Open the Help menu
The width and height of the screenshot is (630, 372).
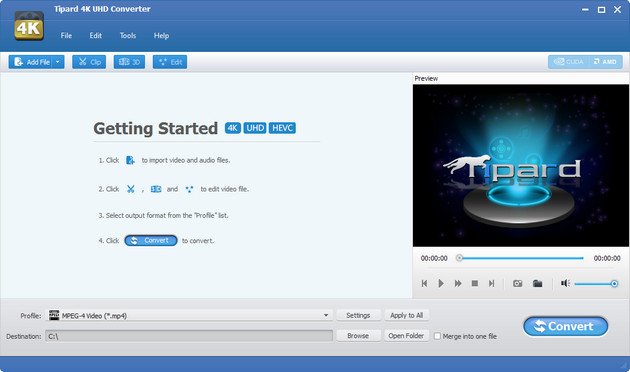(161, 35)
